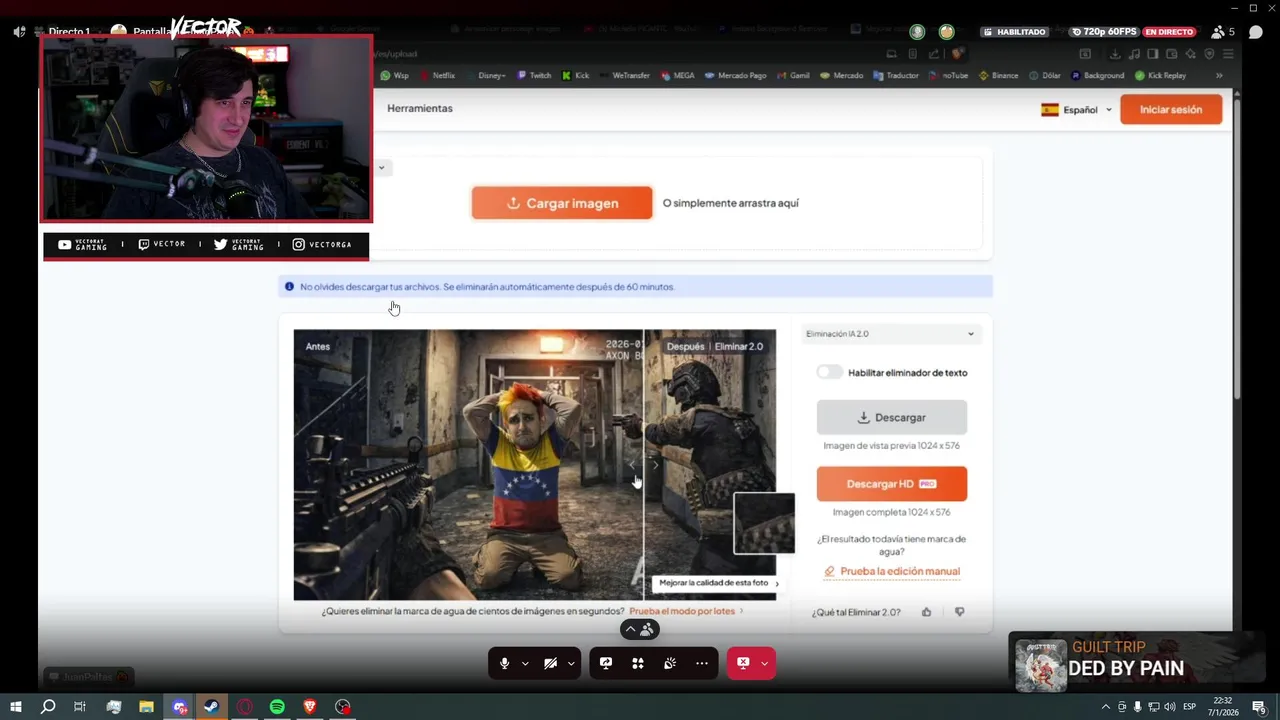
Task: Open the Herramientas menu
Action: pos(420,108)
